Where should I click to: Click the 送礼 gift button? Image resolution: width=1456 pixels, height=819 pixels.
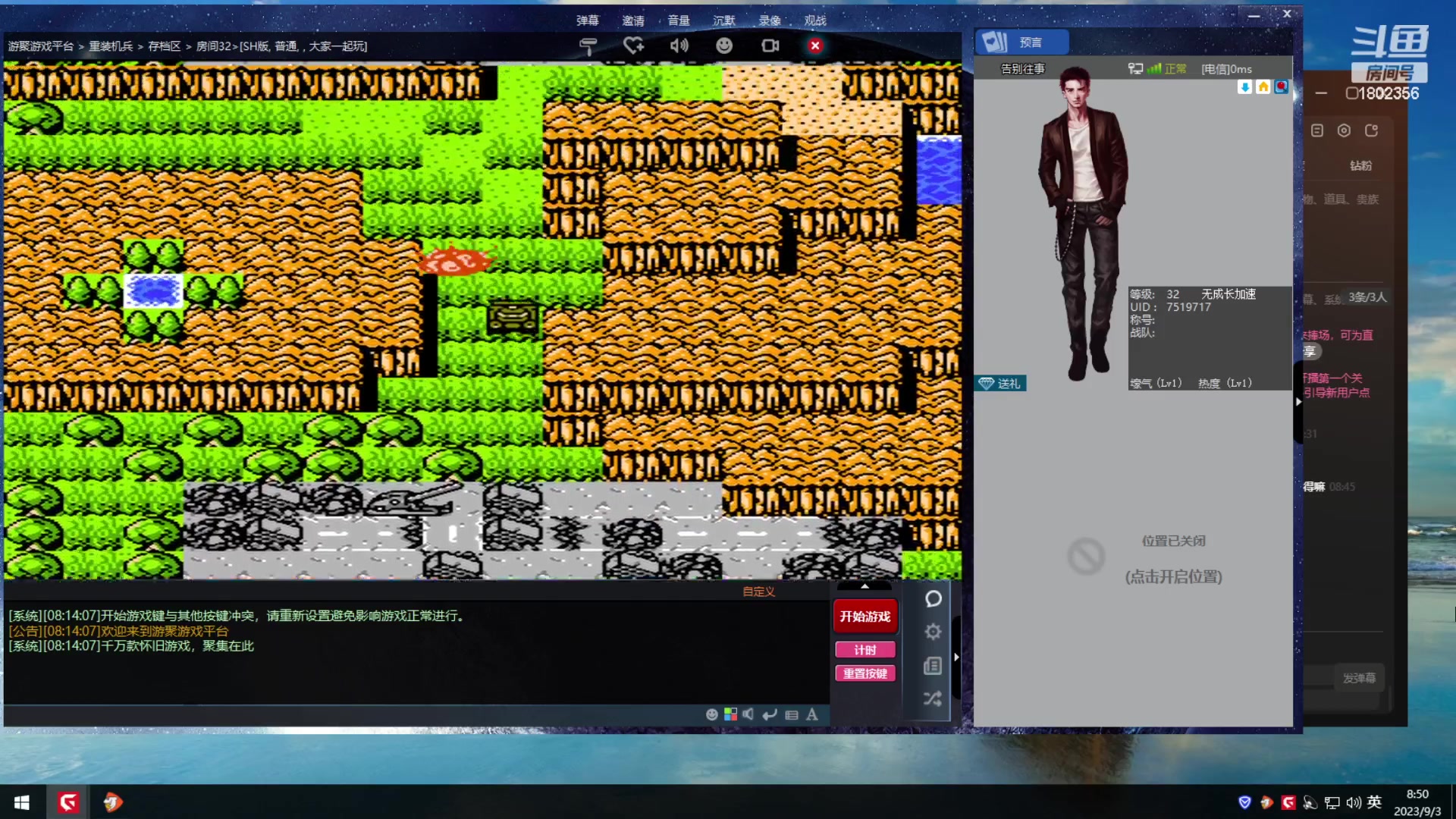[1000, 384]
